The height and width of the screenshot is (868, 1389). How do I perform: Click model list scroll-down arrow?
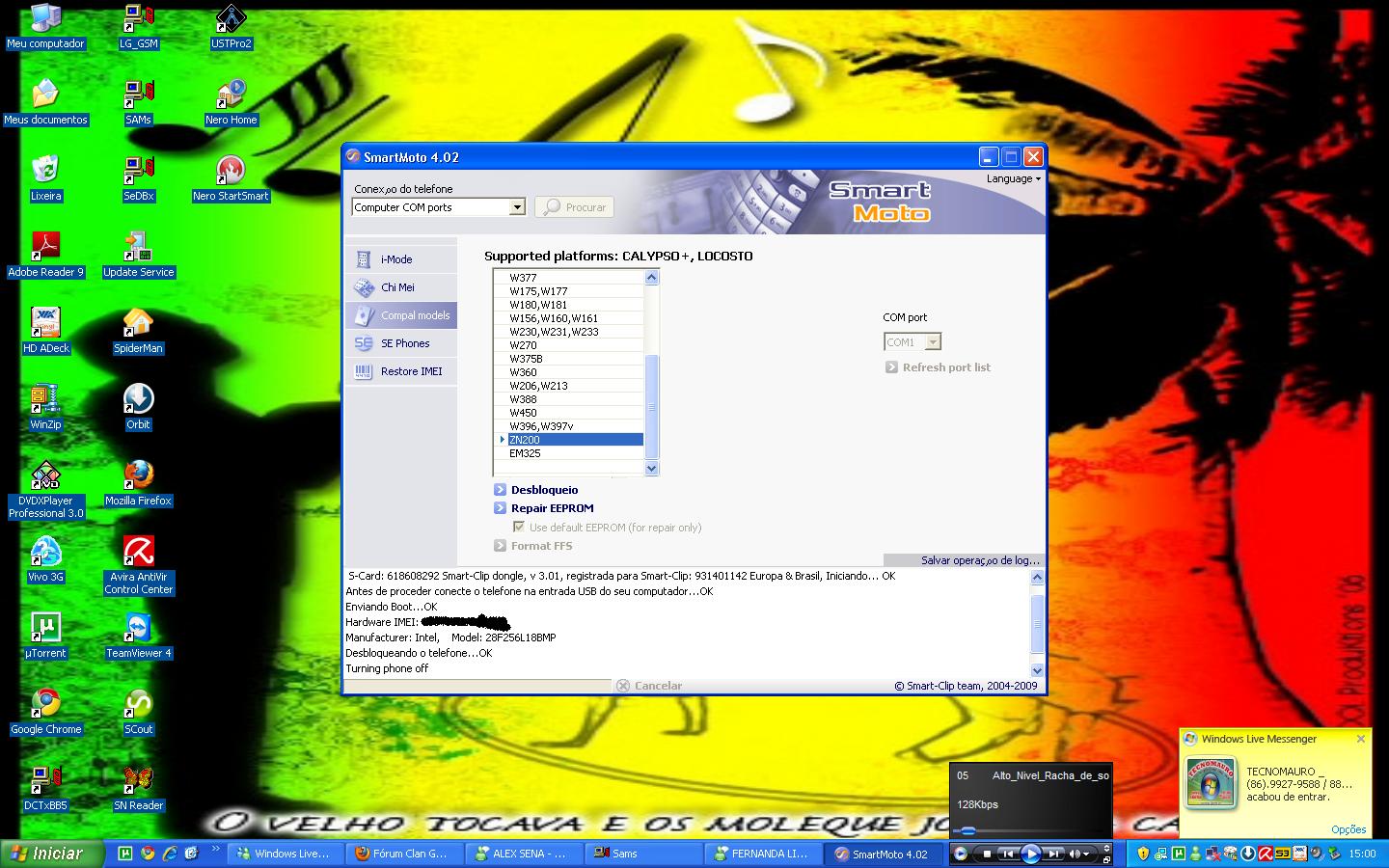[651, 469]
